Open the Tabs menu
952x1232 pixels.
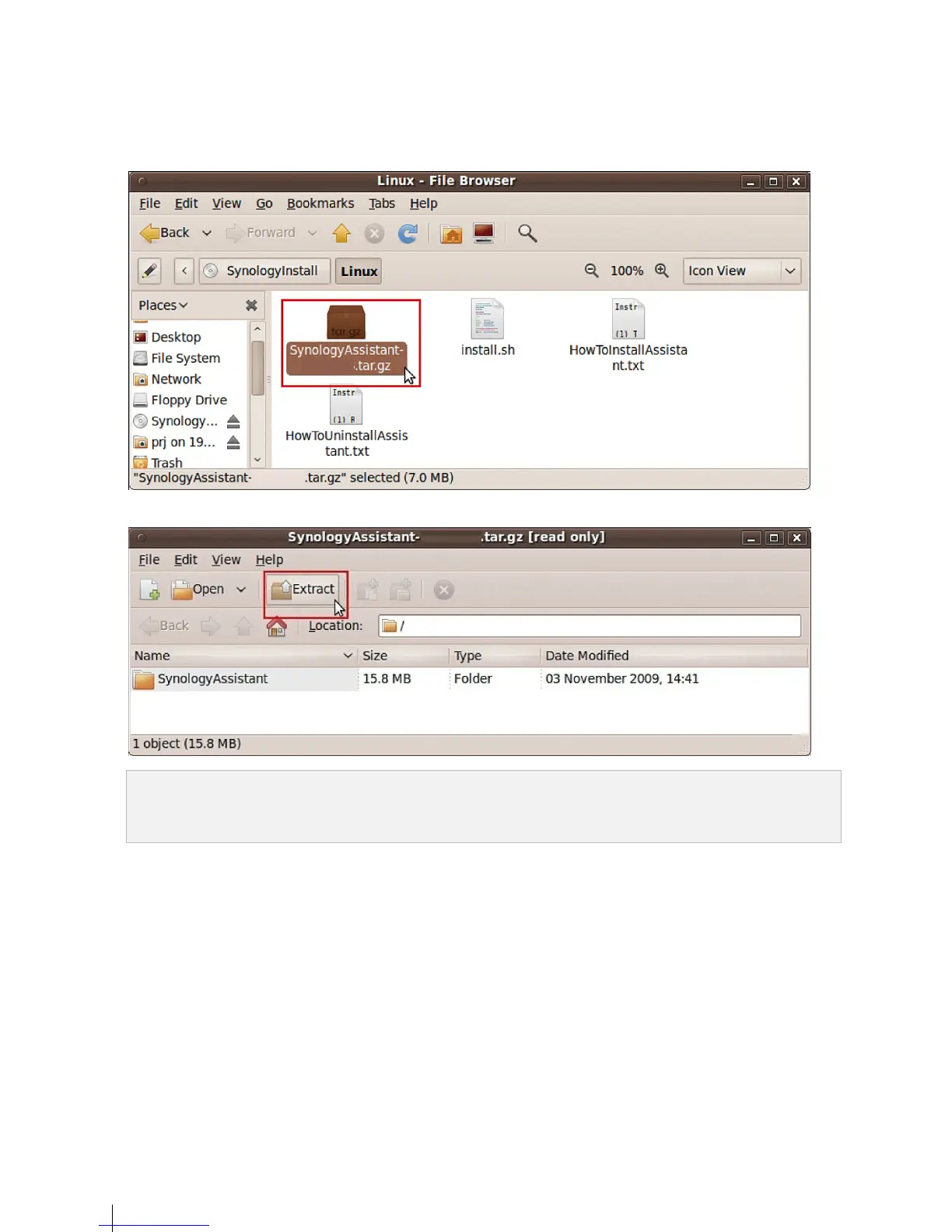(x=382, y=203)
